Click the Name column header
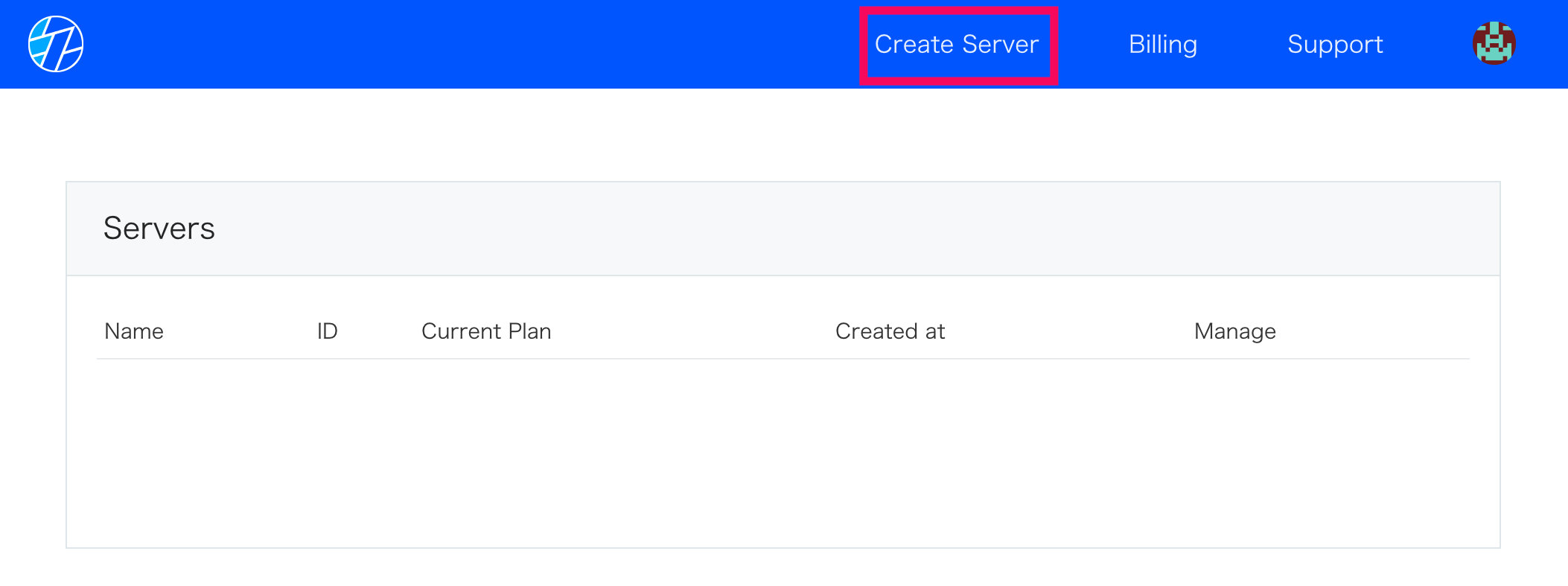Image resolution: width=1568 pixels, height=586 pixels. [x=134, y=331]
